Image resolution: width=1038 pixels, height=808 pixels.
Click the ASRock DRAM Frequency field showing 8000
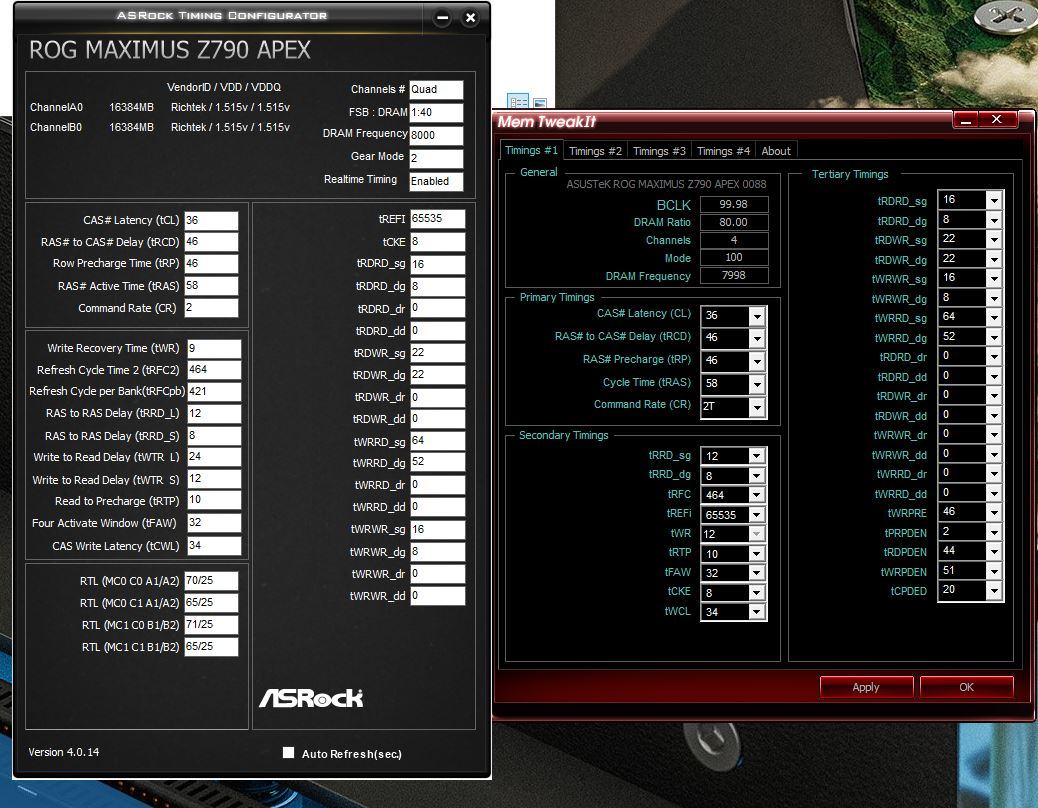click(x=436, y=136)
